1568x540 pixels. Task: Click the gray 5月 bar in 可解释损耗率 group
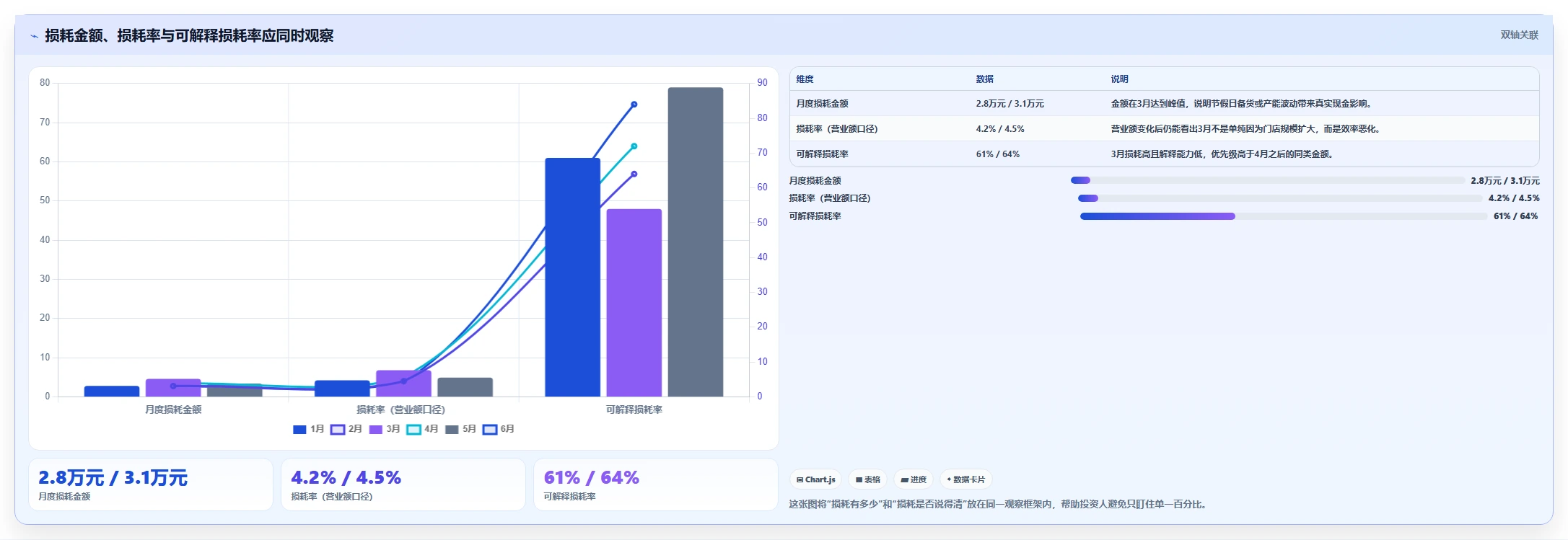(696, 242)
